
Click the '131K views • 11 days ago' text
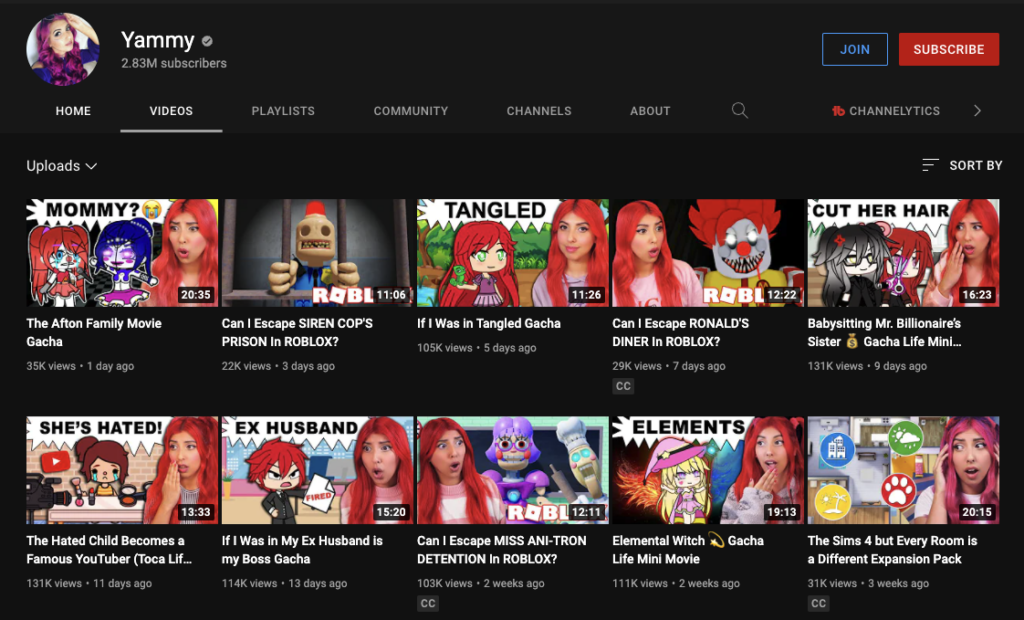[89, 583]
